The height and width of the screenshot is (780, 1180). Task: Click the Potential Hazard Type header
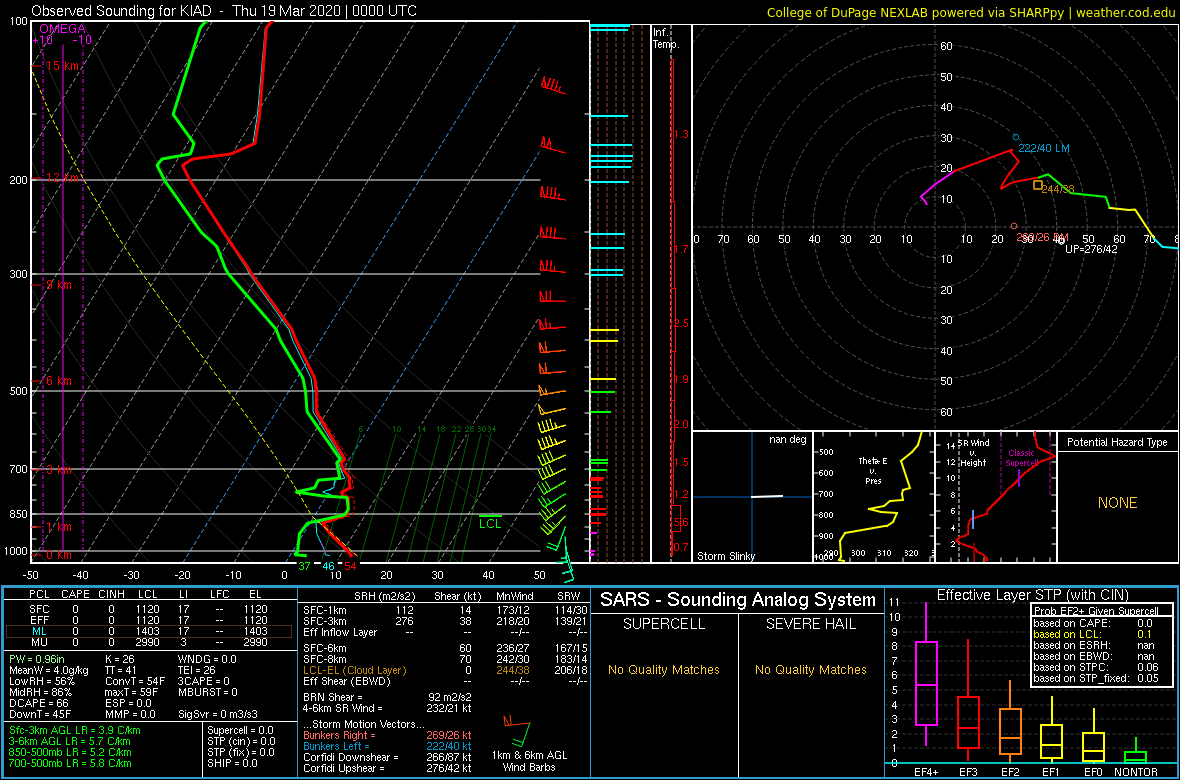[x=1117, y=442]
